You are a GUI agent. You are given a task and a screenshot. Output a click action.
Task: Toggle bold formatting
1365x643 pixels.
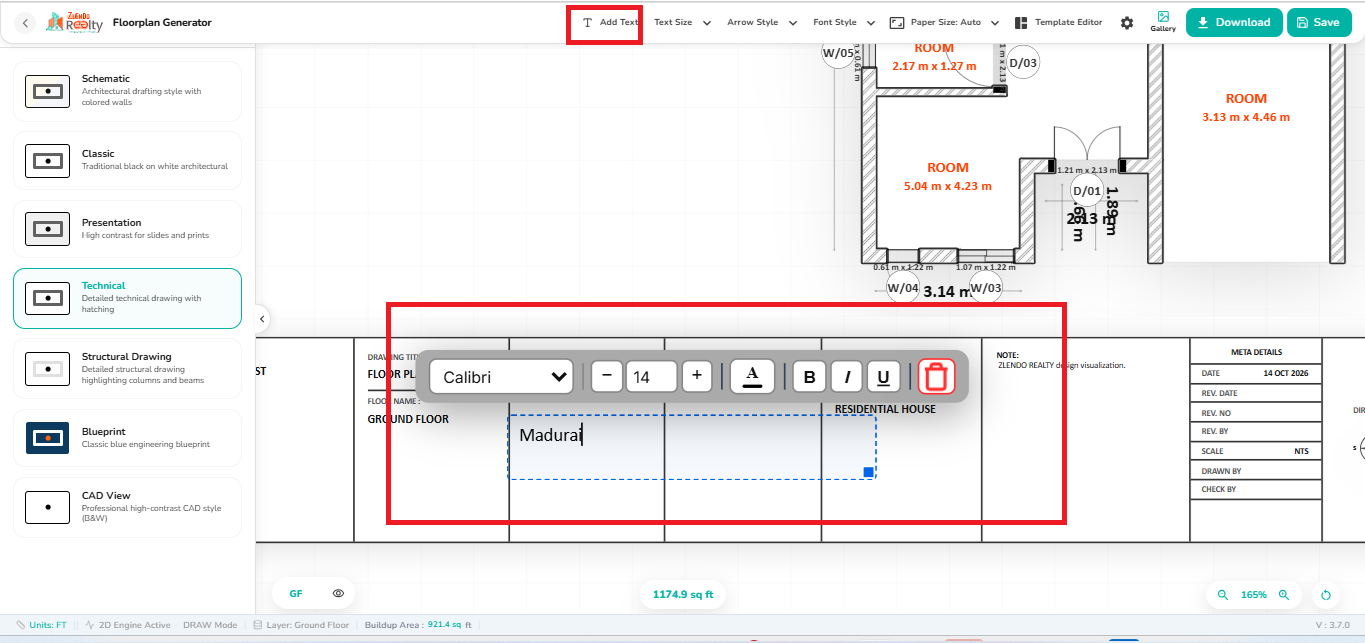click(x=809, y=377)
